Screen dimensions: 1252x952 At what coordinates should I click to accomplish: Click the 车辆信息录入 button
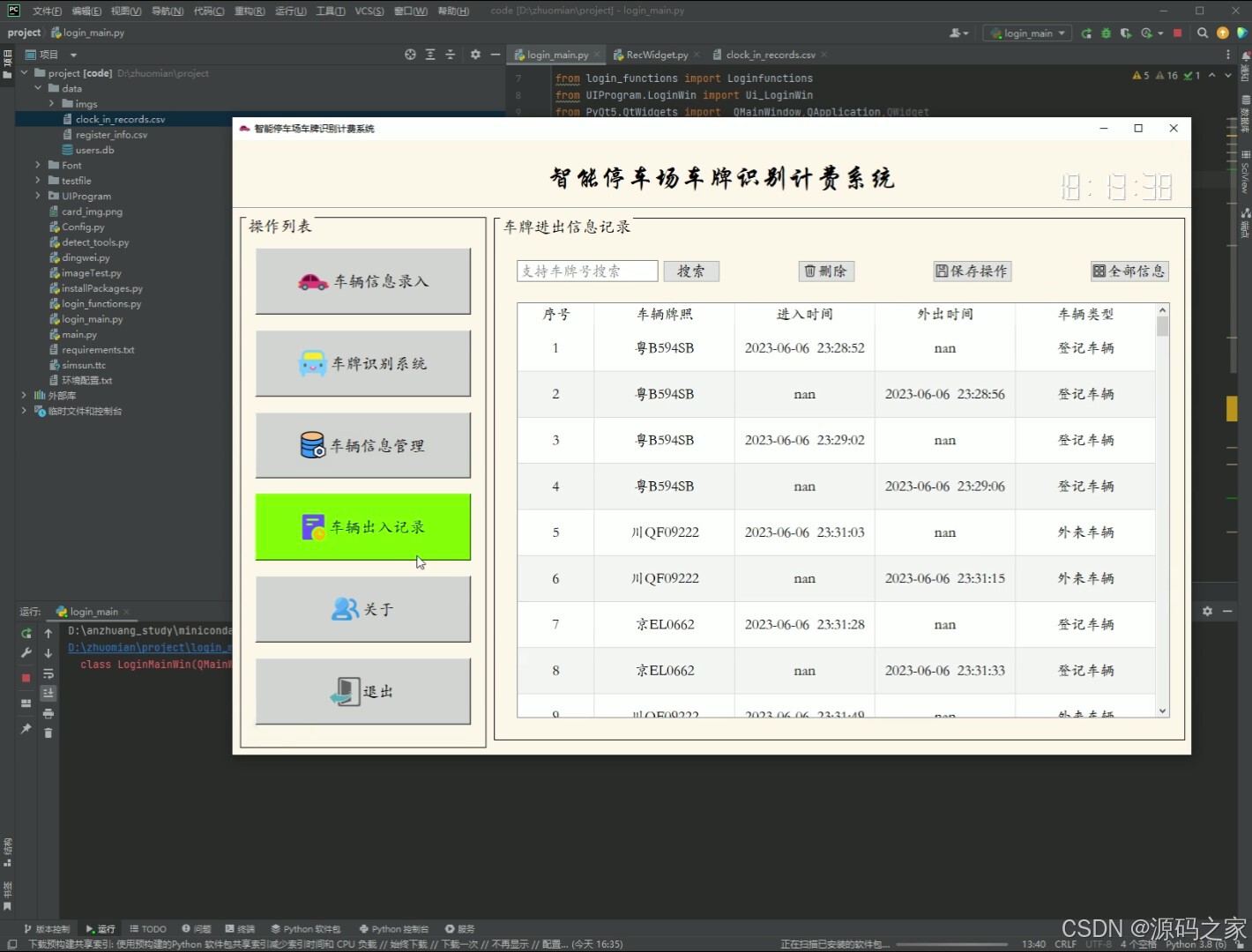(363, 281)
